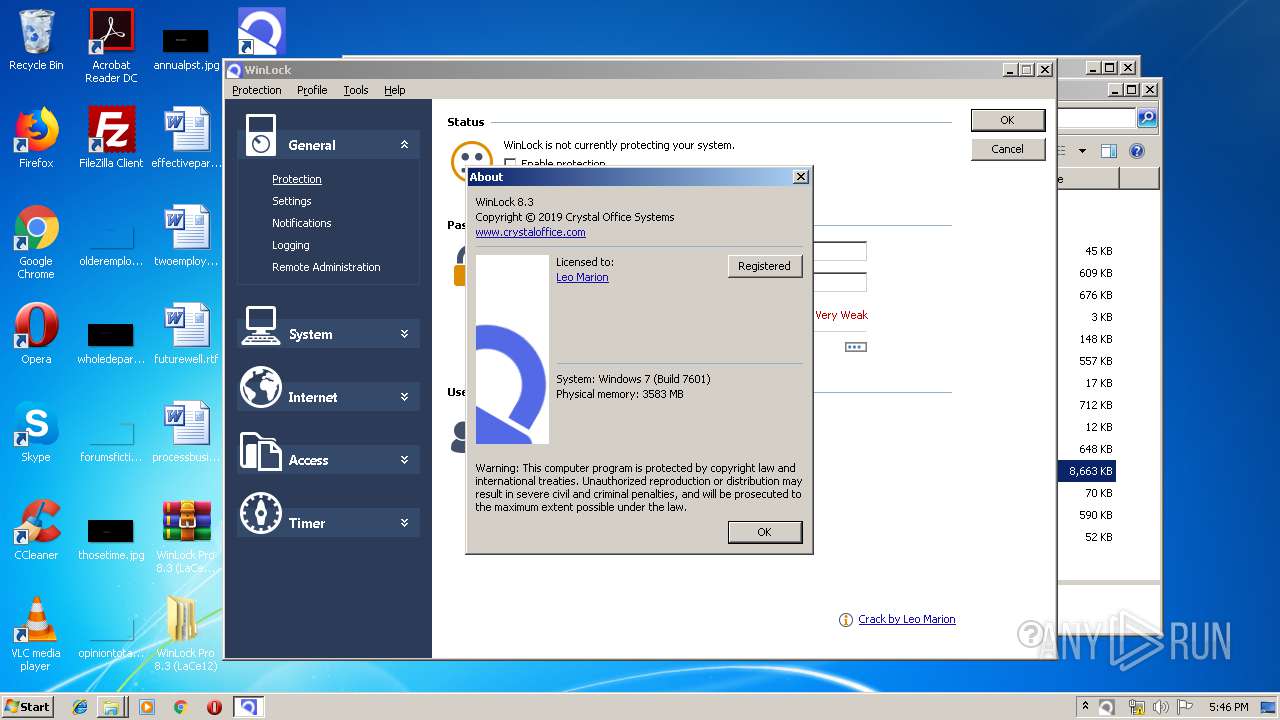The width and height of the screenshot is (1280, 720).
Task: Open VLC media player desktop shortcut
Action: click(36, 634)
